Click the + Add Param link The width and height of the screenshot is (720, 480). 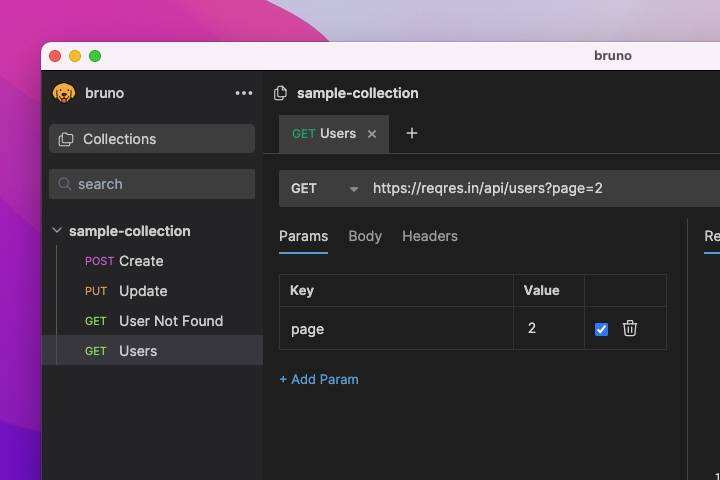pyautogui.click(x=319, y=379)
